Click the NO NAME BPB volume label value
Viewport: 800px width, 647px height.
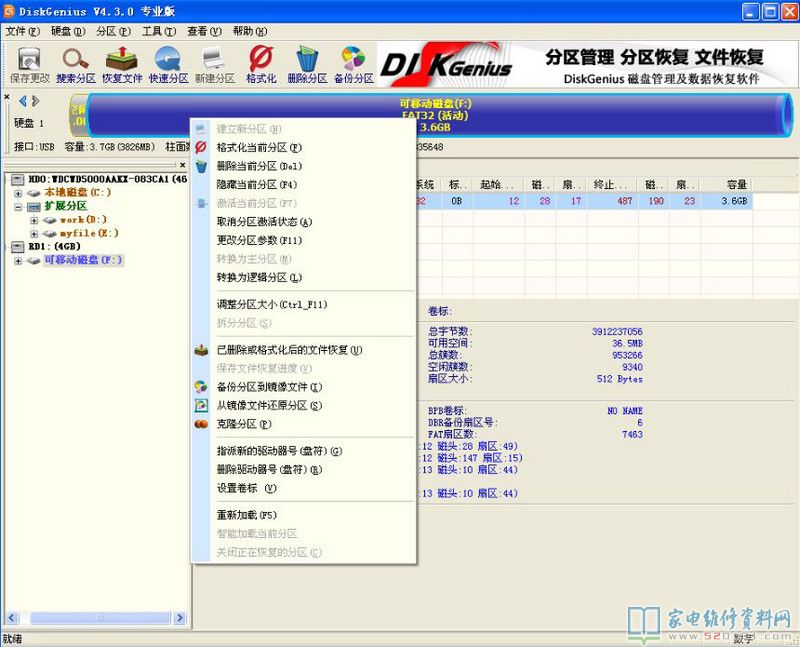624,411
